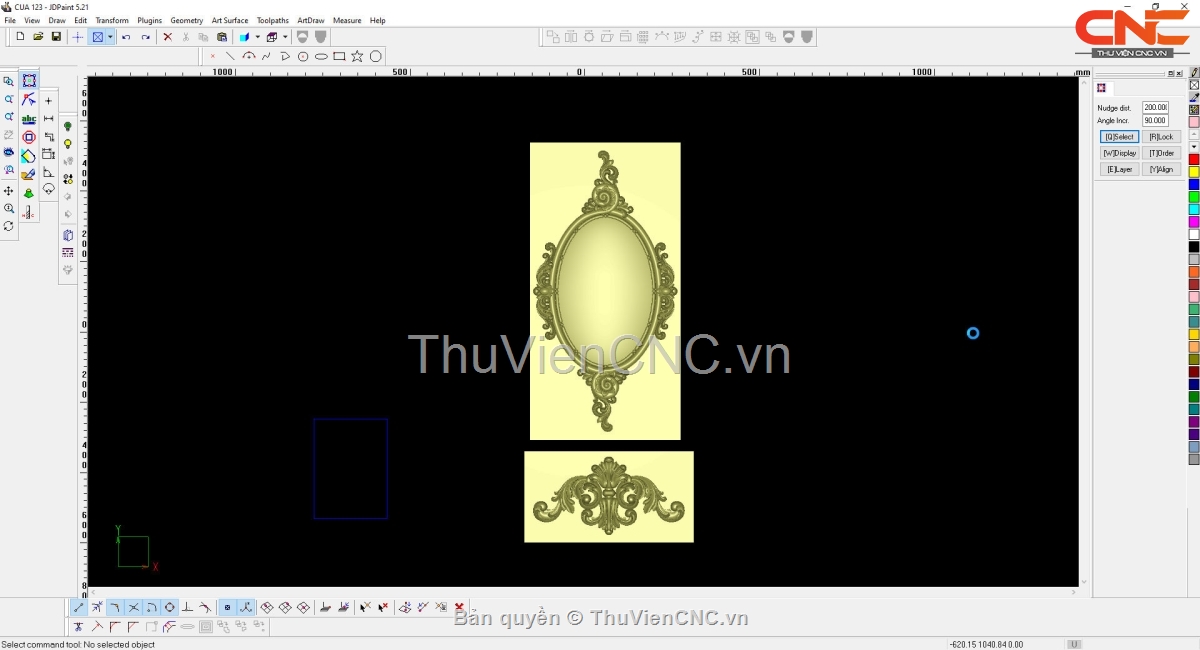Delete selection with the red X icon
This screenshot has width=1200, height=650.
point(168,37)
